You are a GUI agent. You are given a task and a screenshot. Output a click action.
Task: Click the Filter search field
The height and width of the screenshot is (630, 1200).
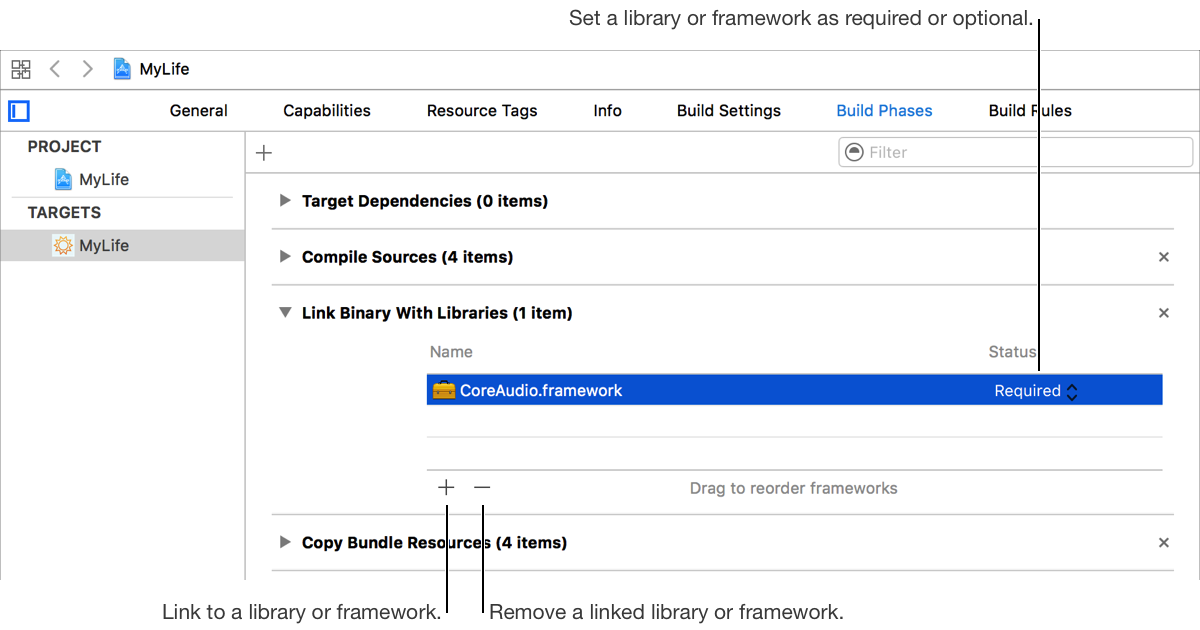[x=1015, y=153]
